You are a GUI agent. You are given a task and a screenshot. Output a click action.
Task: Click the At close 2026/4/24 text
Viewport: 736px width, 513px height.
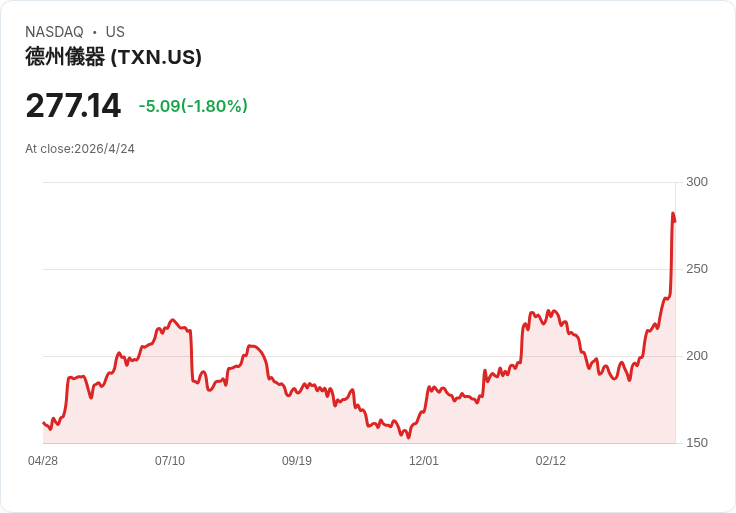click(80, 149)
